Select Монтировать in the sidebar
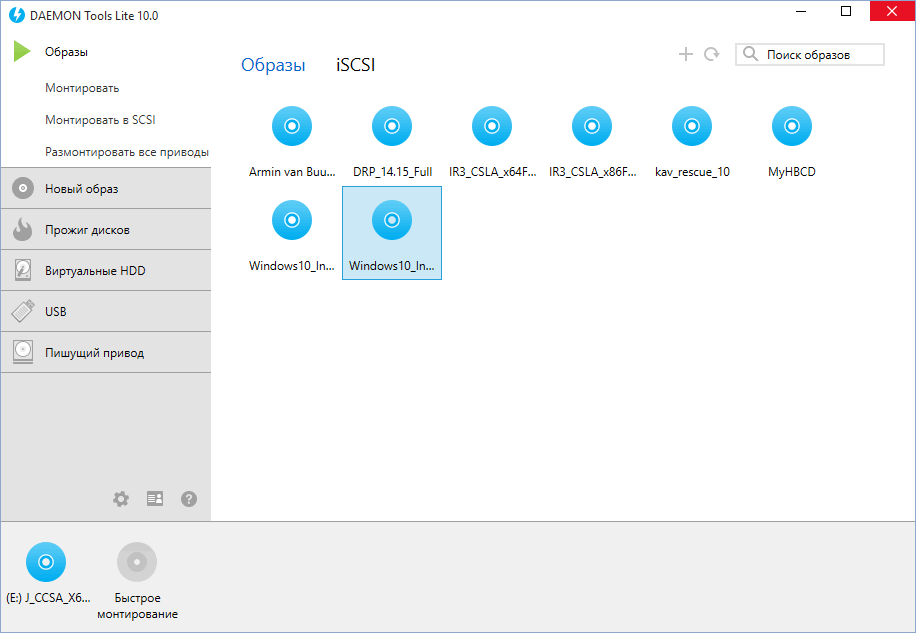Screen dimensions: 916x633 pos(82,88)
